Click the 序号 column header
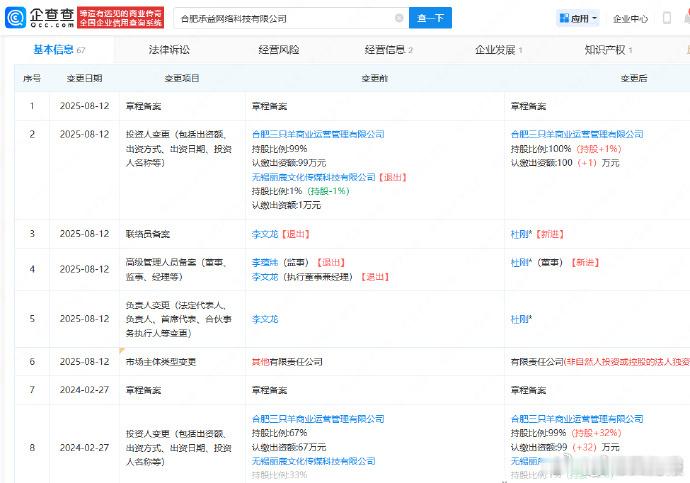 [x=32, y=78]
